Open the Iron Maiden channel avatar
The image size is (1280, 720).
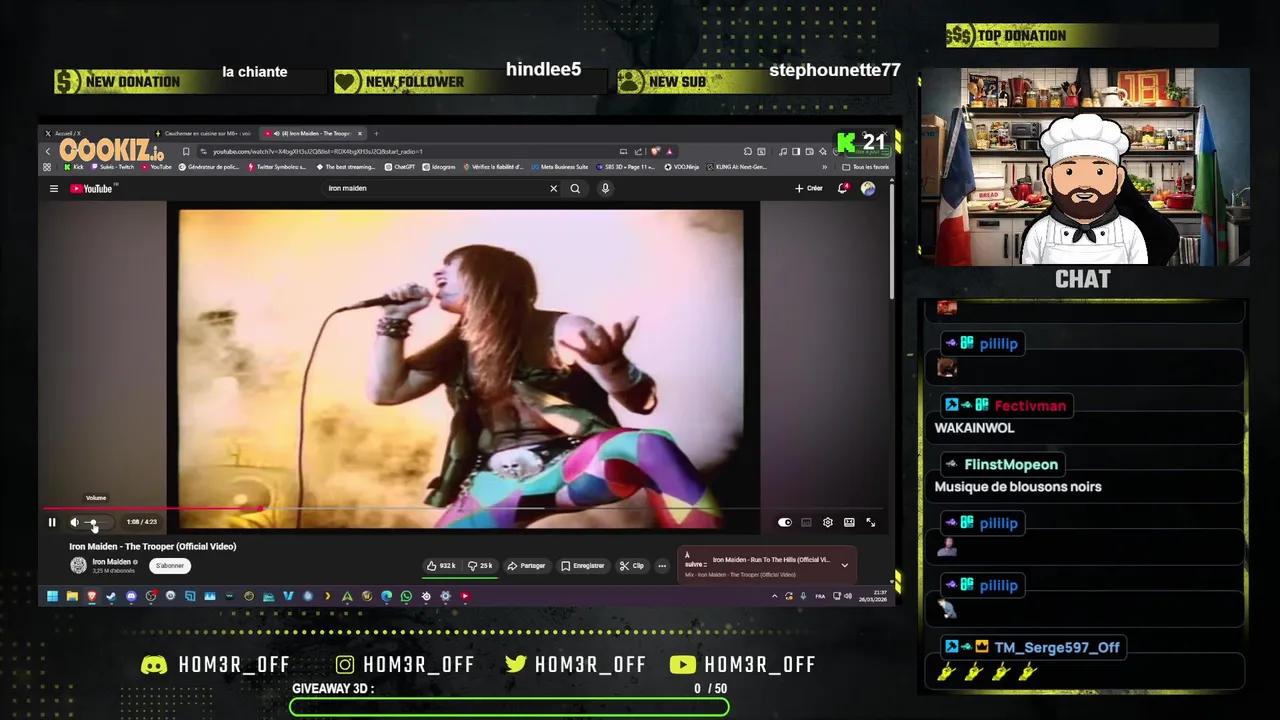click(x=78, y=565)
